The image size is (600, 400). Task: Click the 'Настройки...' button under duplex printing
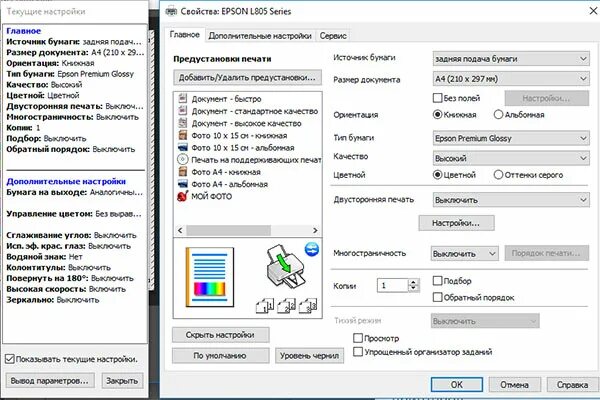(x=456, y=223)
